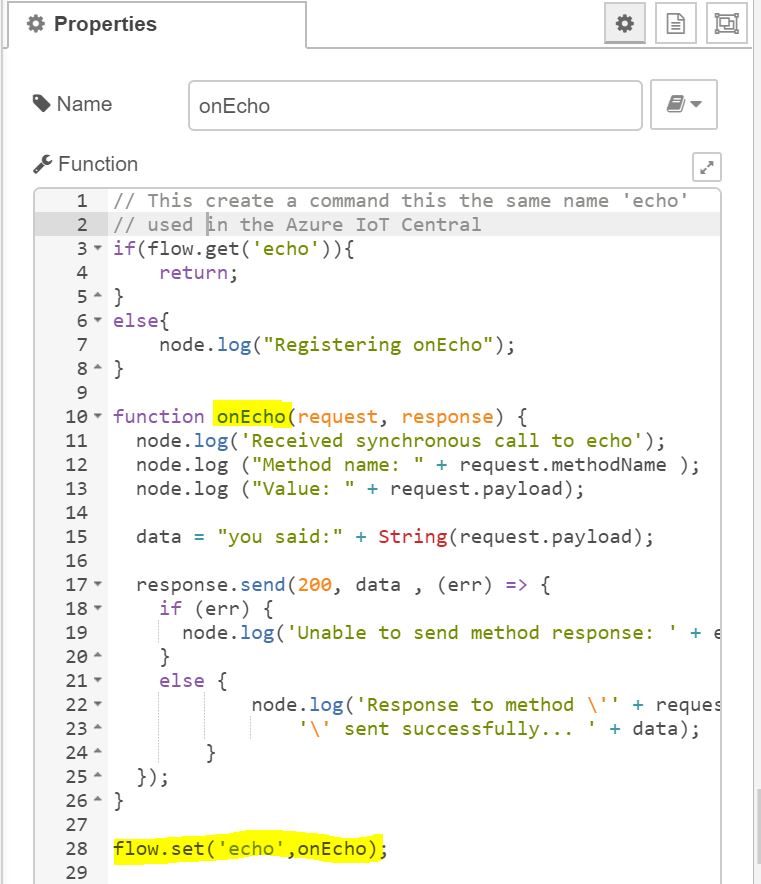Expand the function editor to full size

point(706,167)
